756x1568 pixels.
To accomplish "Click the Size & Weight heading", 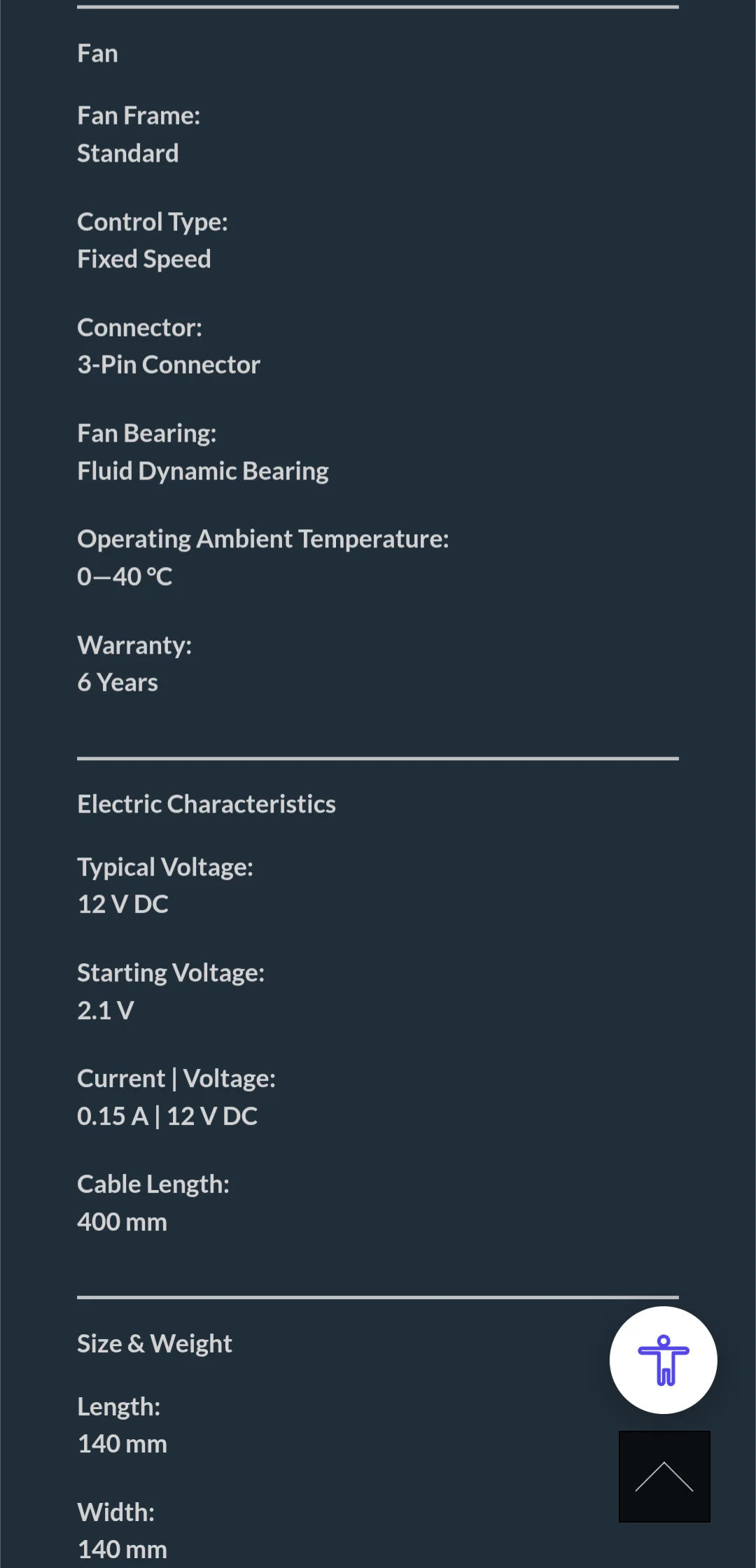I will [x=154, y=1343].
